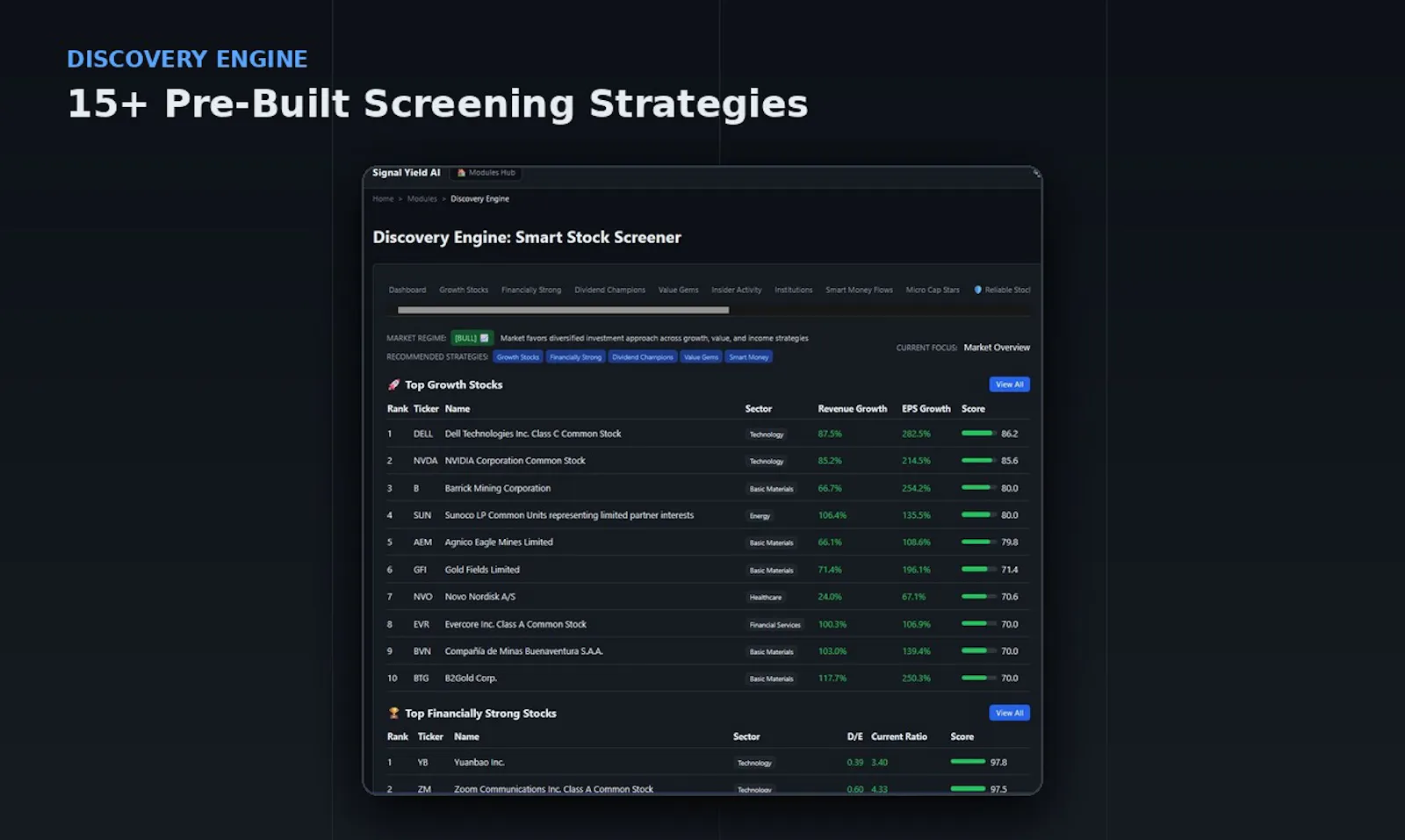Click Zoom Communications Inc. name
Viewport: 1405px width, 840px height.
click(x=553, y=789)
